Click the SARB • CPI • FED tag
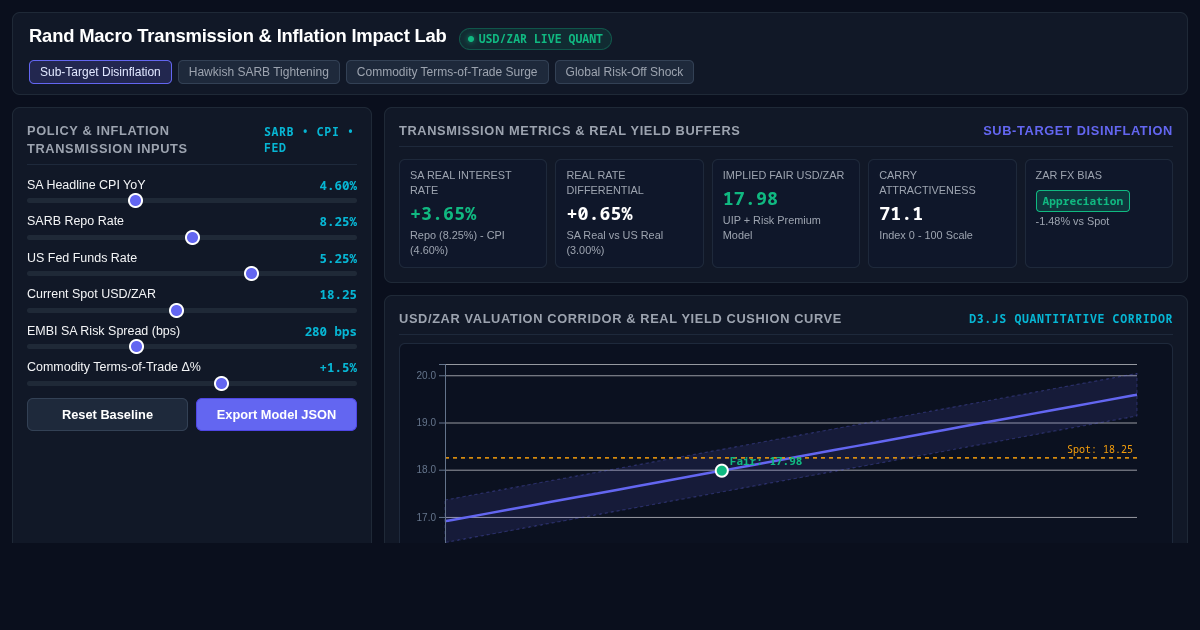Image resolution: width=1200 pixels, height=630 pixels. (x=310, y=140)
